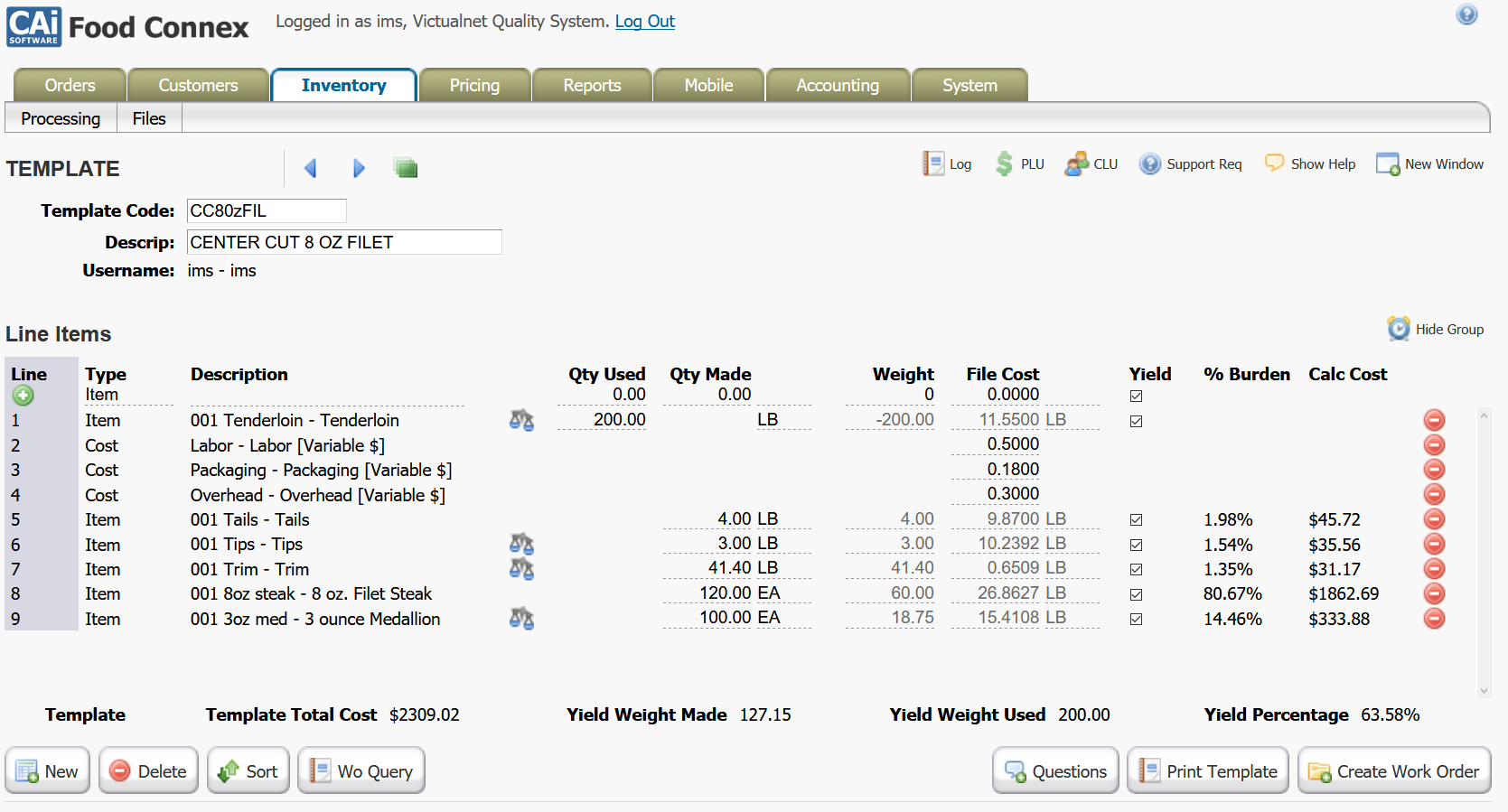Open the Orders tab
This screenshot has width=1508, height=812.
click(x=70, y=85)
